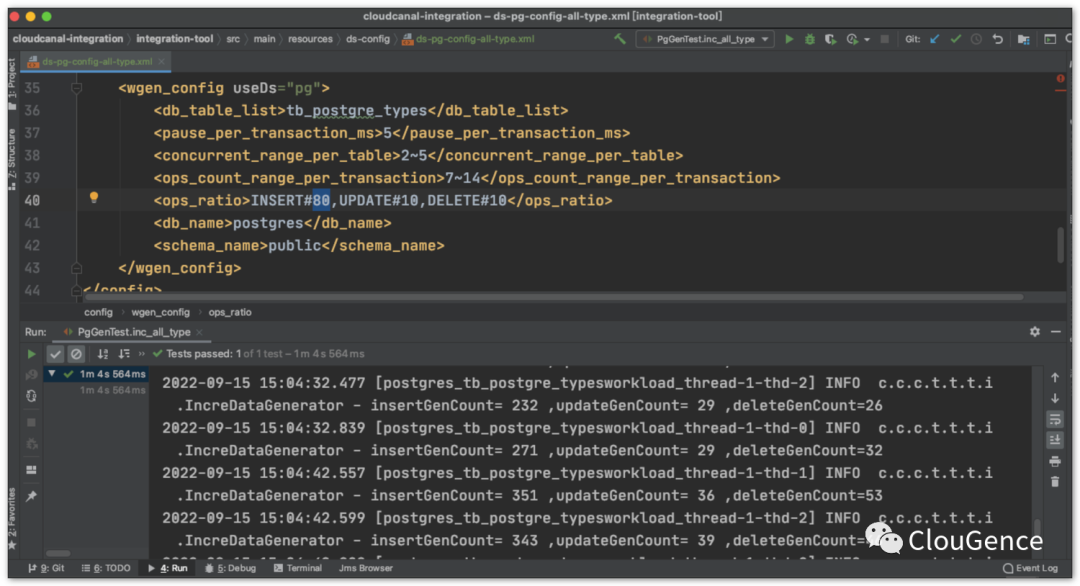
Task: Rerun the test with the green arrow in the Run panel
Action: [31, 354]
